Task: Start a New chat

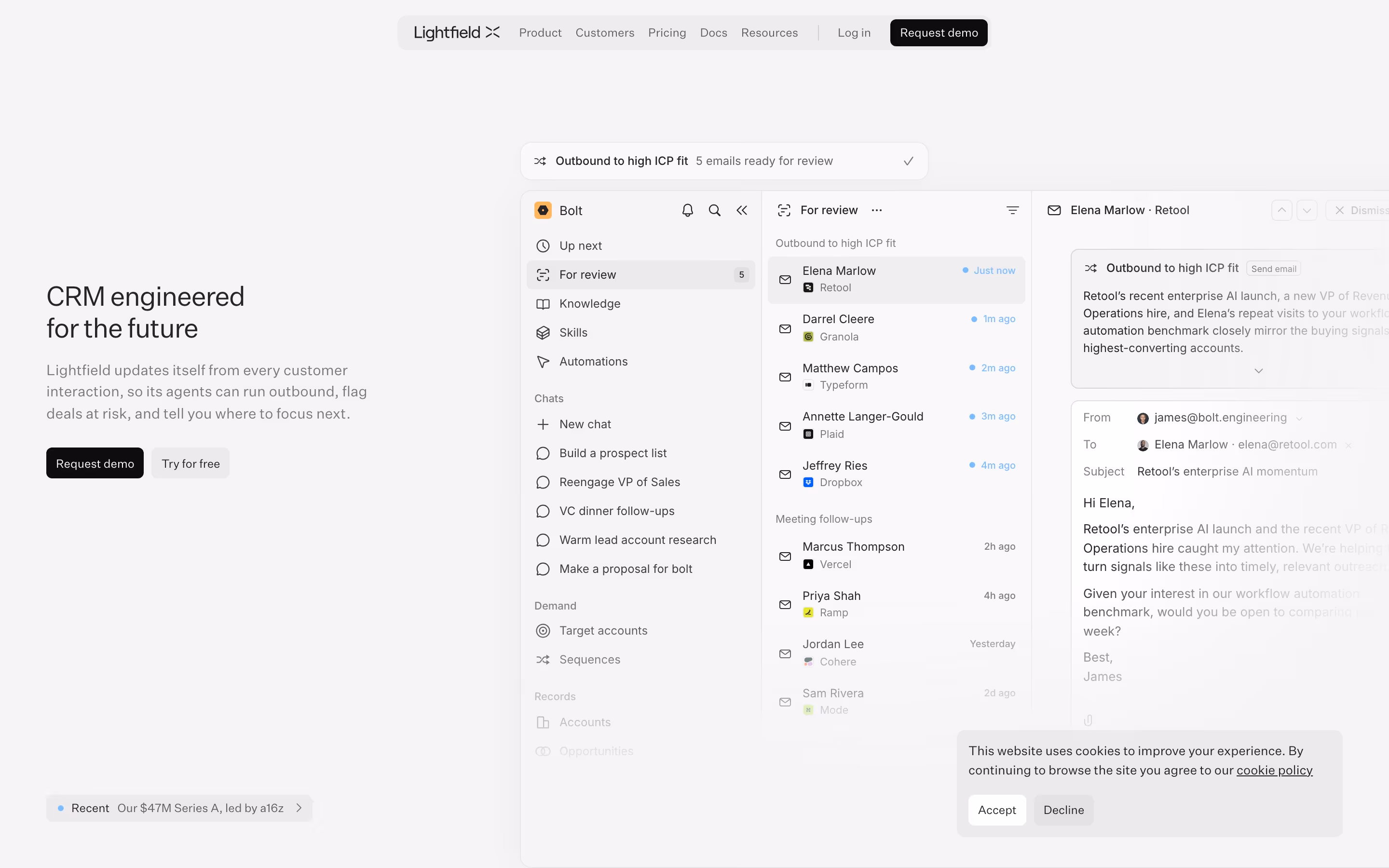Action: click(640, 424)
